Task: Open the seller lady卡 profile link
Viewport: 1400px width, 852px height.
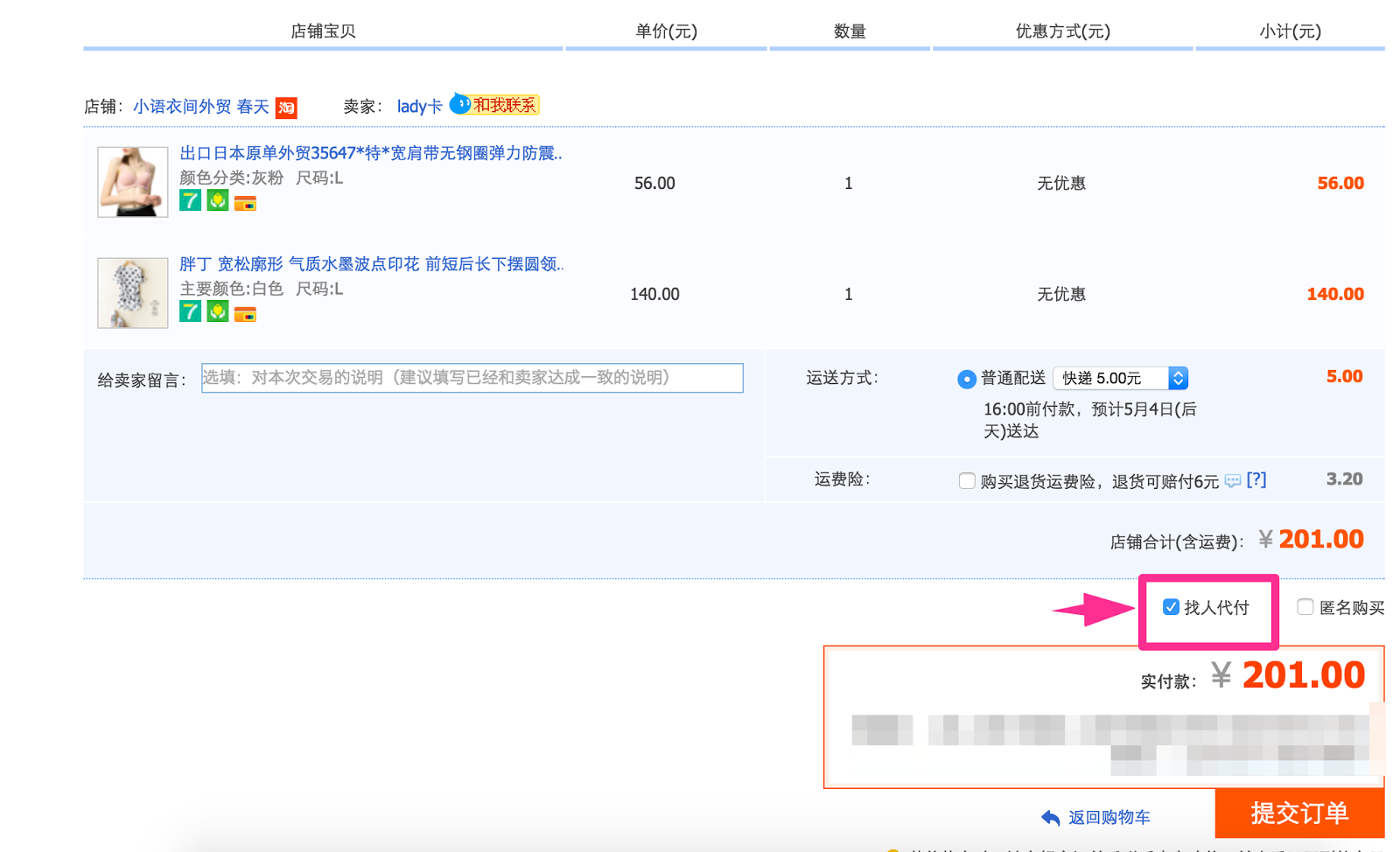Action: pos(419,107)
